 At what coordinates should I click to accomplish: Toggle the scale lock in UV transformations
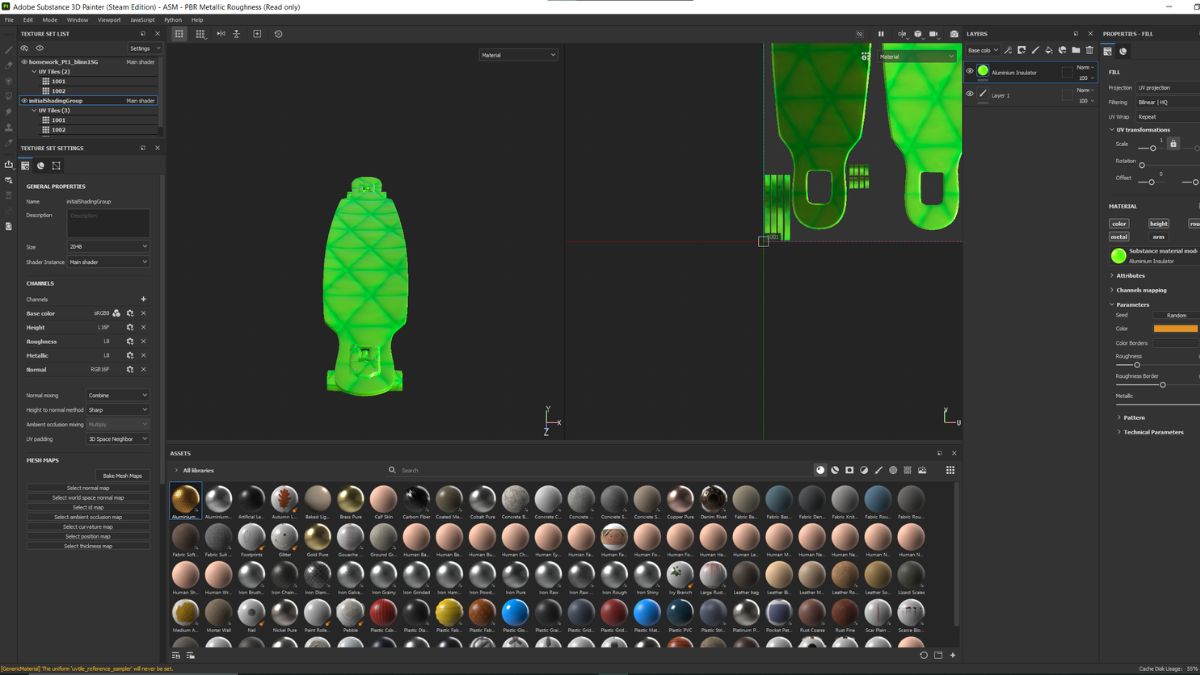pyautogui.click(x=1173, y=144)
